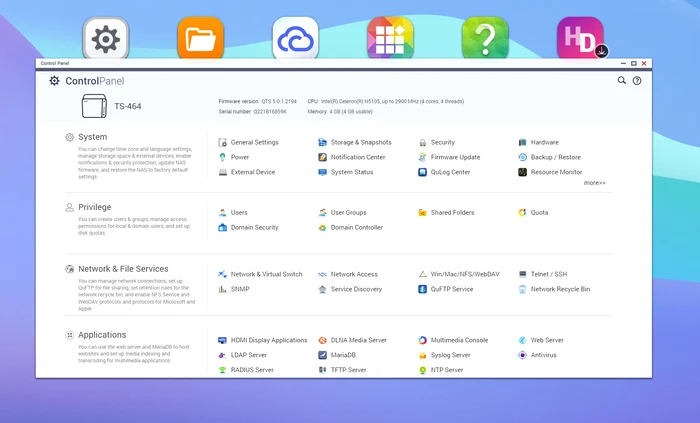Open the myQNAPcloud cloud desktop icon
Viewport: 700px width, 423px height.
(x=296, y=39)
